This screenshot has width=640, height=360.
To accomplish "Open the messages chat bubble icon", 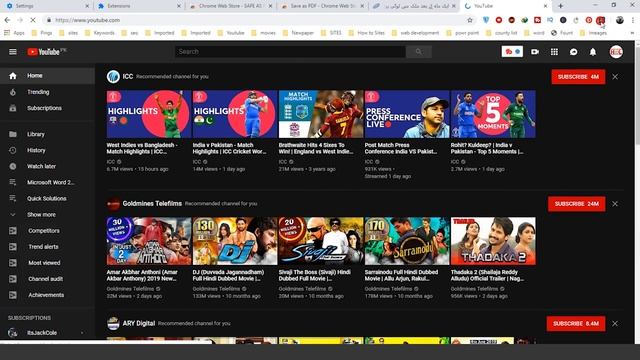I will (573, 52).
